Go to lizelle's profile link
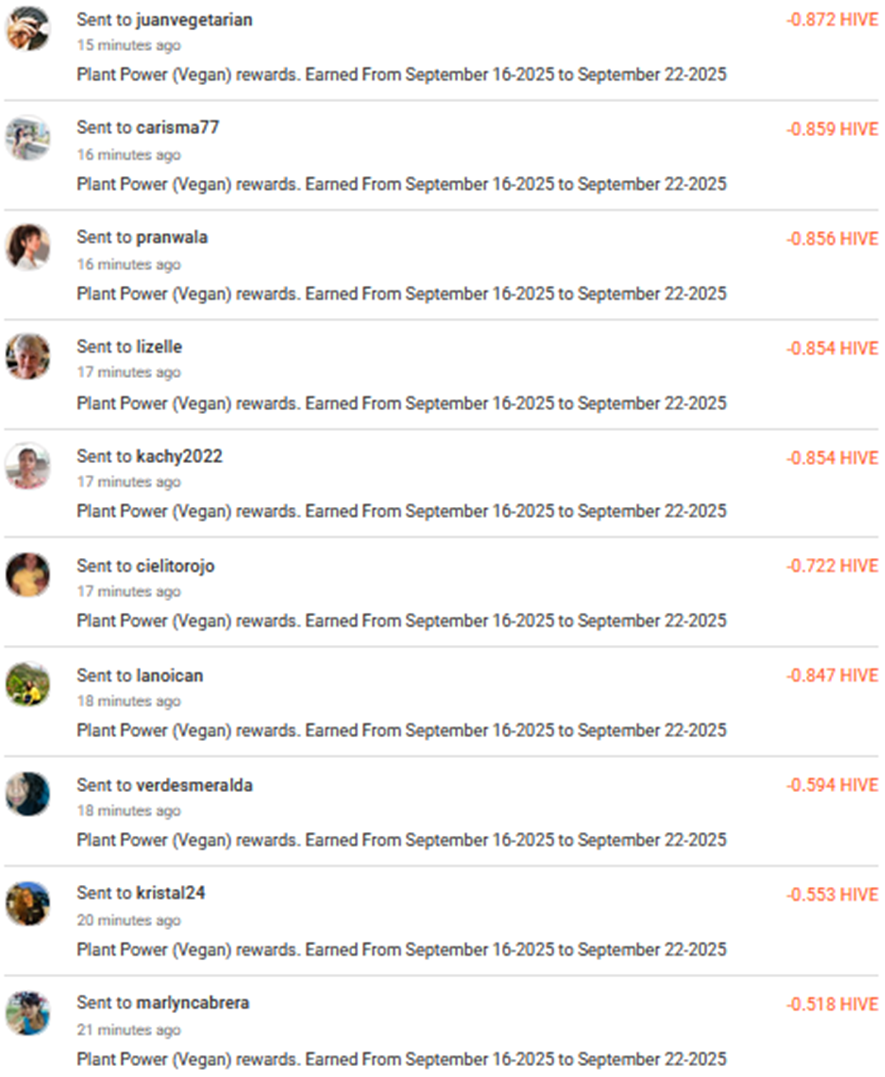This screenshot has height=1077, width=885. pos(159,347)
